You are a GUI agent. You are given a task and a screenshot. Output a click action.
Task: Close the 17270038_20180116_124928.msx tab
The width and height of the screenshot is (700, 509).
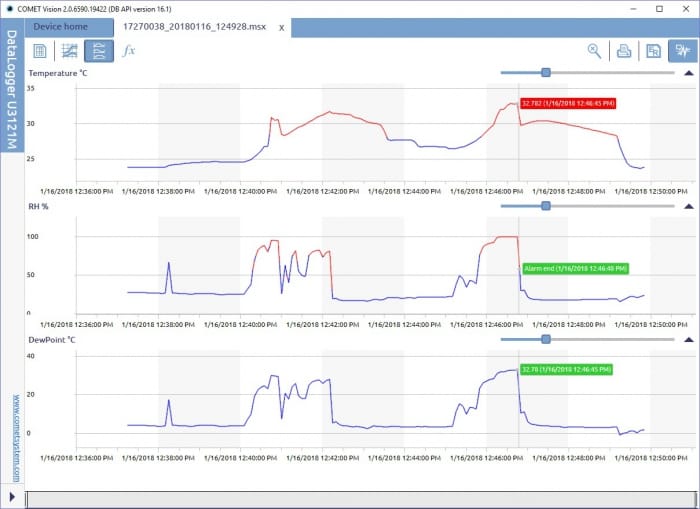pos(281,28)
